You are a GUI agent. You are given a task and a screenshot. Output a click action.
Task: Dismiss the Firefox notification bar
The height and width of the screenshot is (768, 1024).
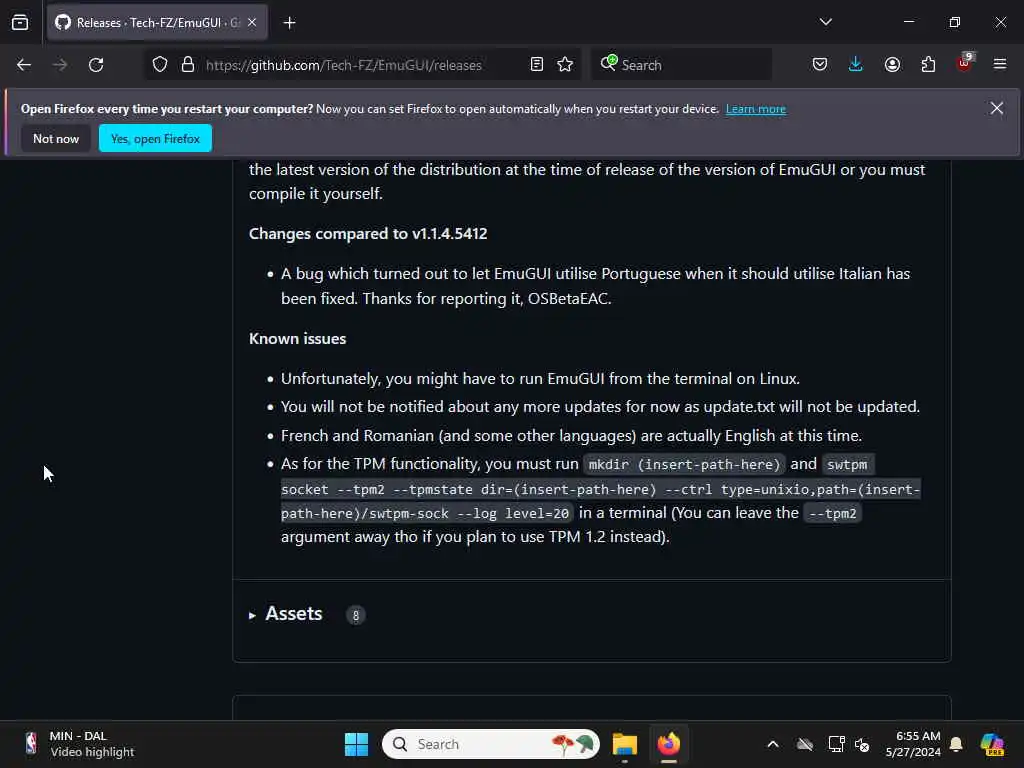tap(997, 108)
